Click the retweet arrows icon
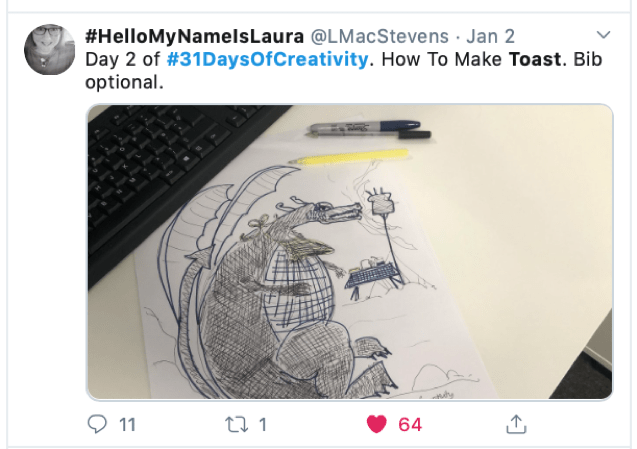637x449 pixels. 236,425
